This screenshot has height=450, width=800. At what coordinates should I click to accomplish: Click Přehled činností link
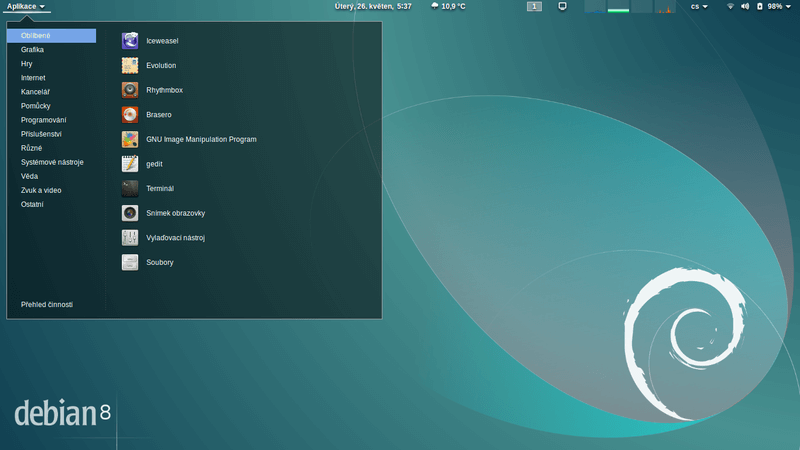tap(47, 305)
